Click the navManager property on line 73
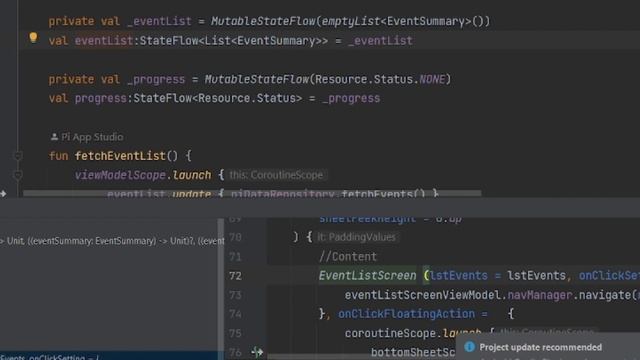 [x=540, y=295]
